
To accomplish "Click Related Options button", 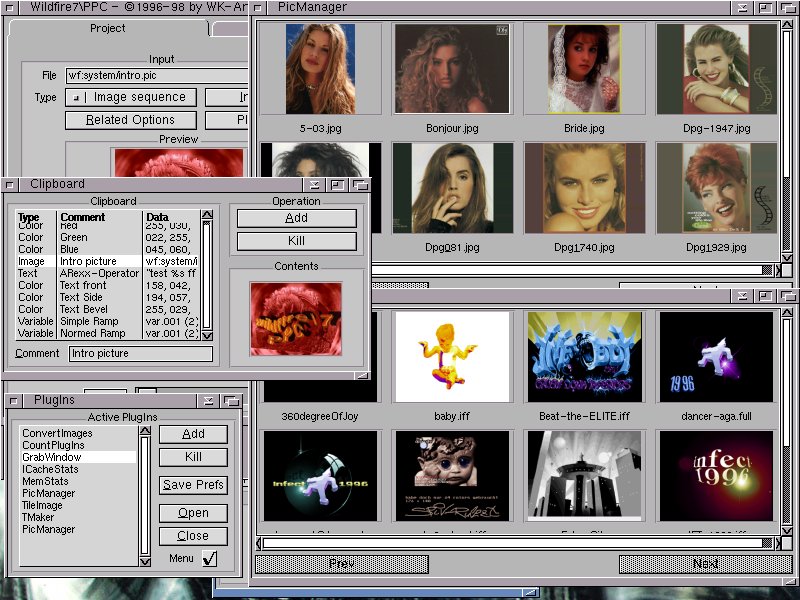I will click(x=130, y=120).
